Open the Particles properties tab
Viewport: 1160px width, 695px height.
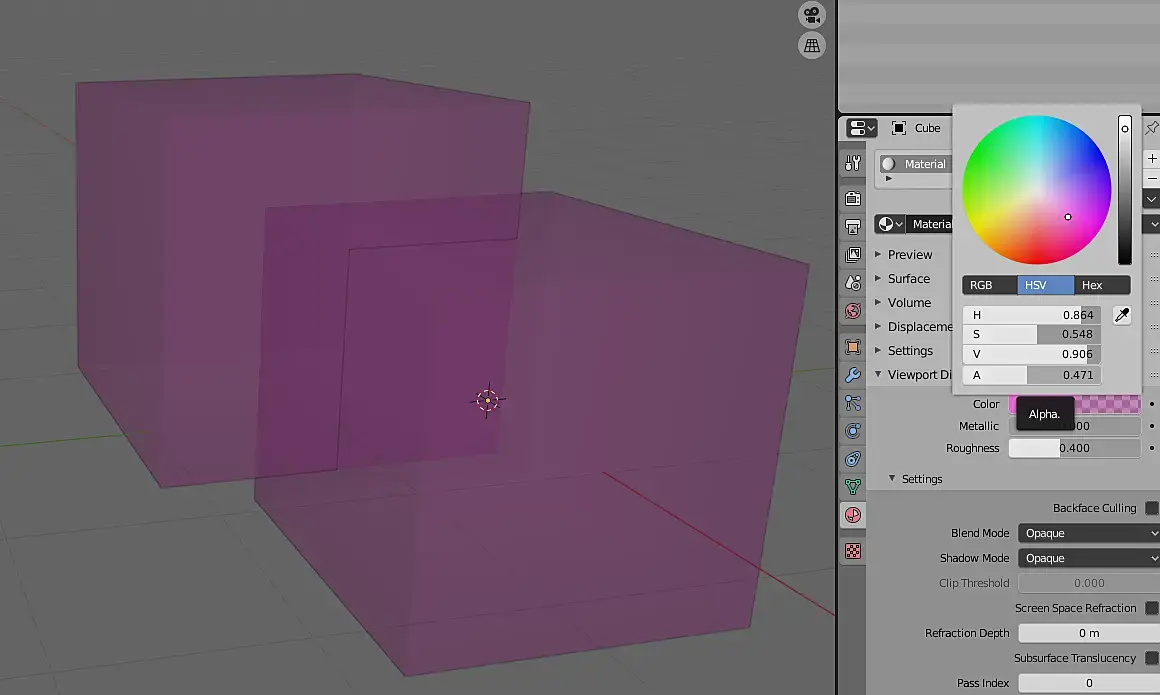click(853, 403)
